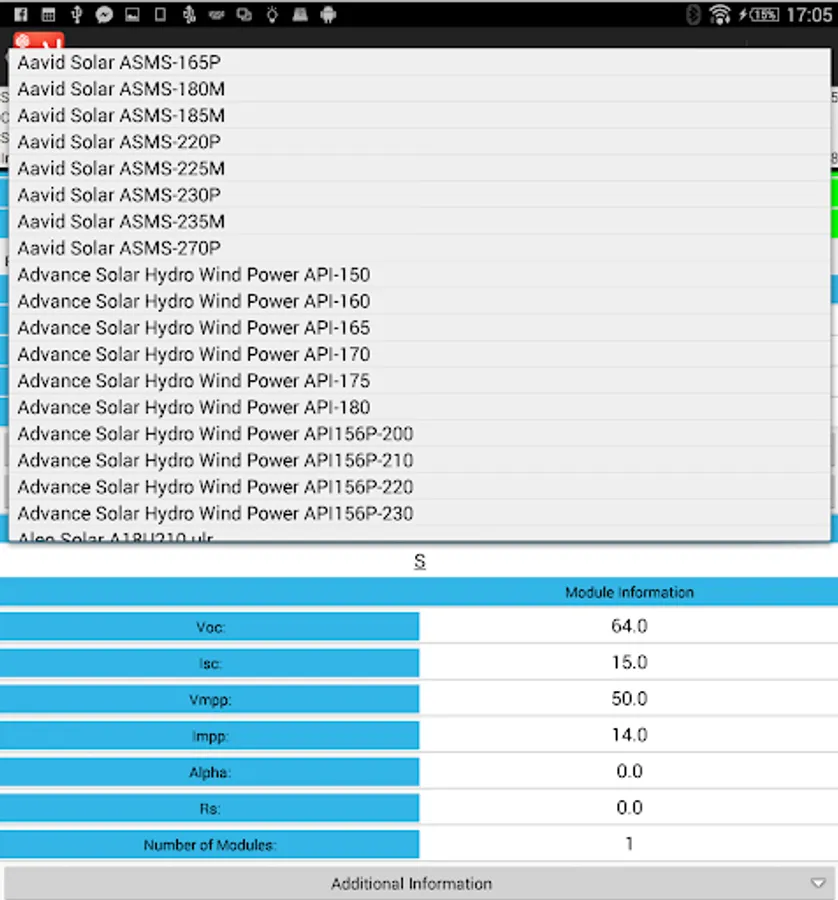Image resolution: width=838 pixels, height=900 pixels.
Task: Edit the Rs value 0.0
Action: (629, 807)
